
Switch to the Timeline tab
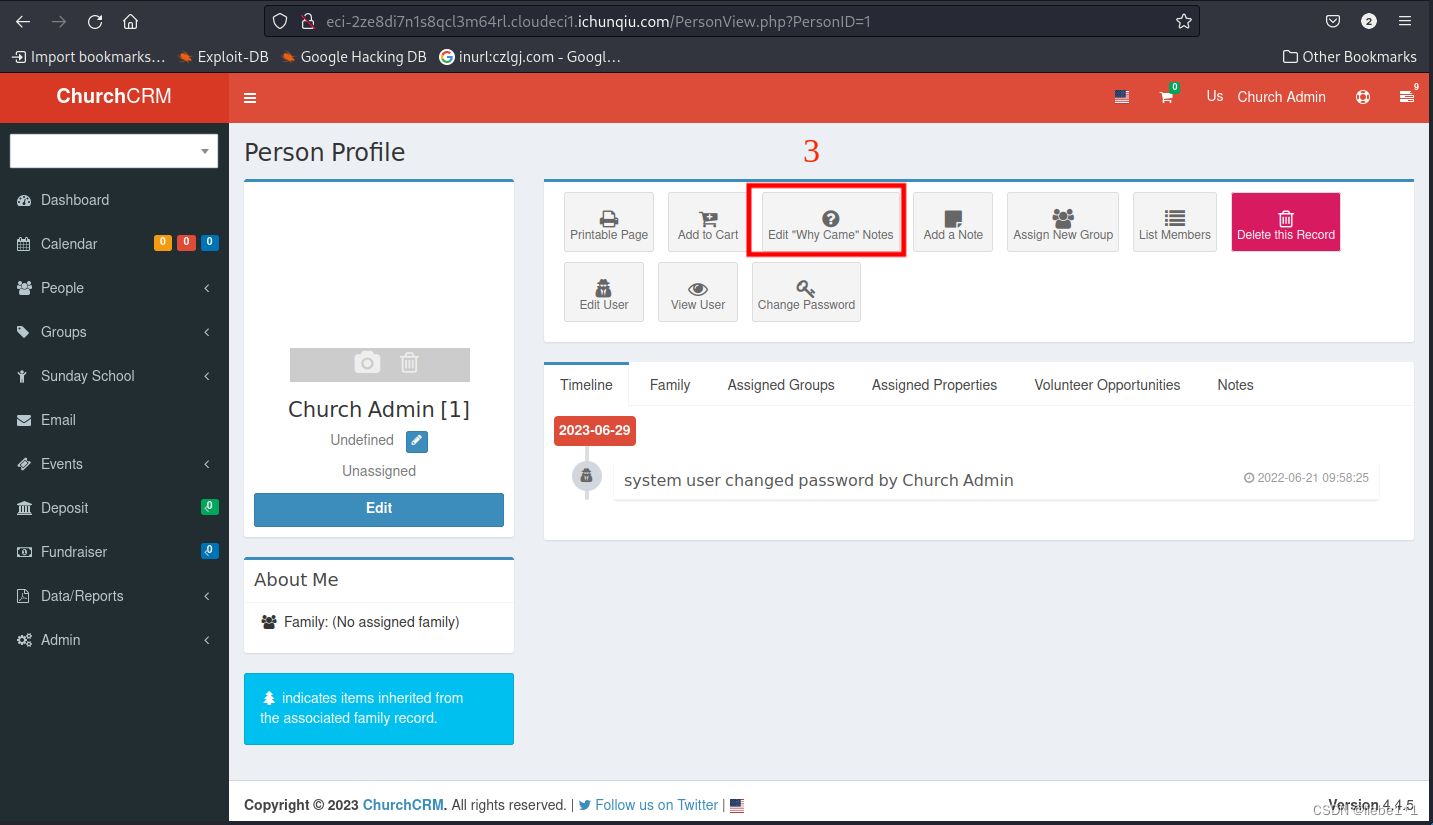[x=586, y=385]
